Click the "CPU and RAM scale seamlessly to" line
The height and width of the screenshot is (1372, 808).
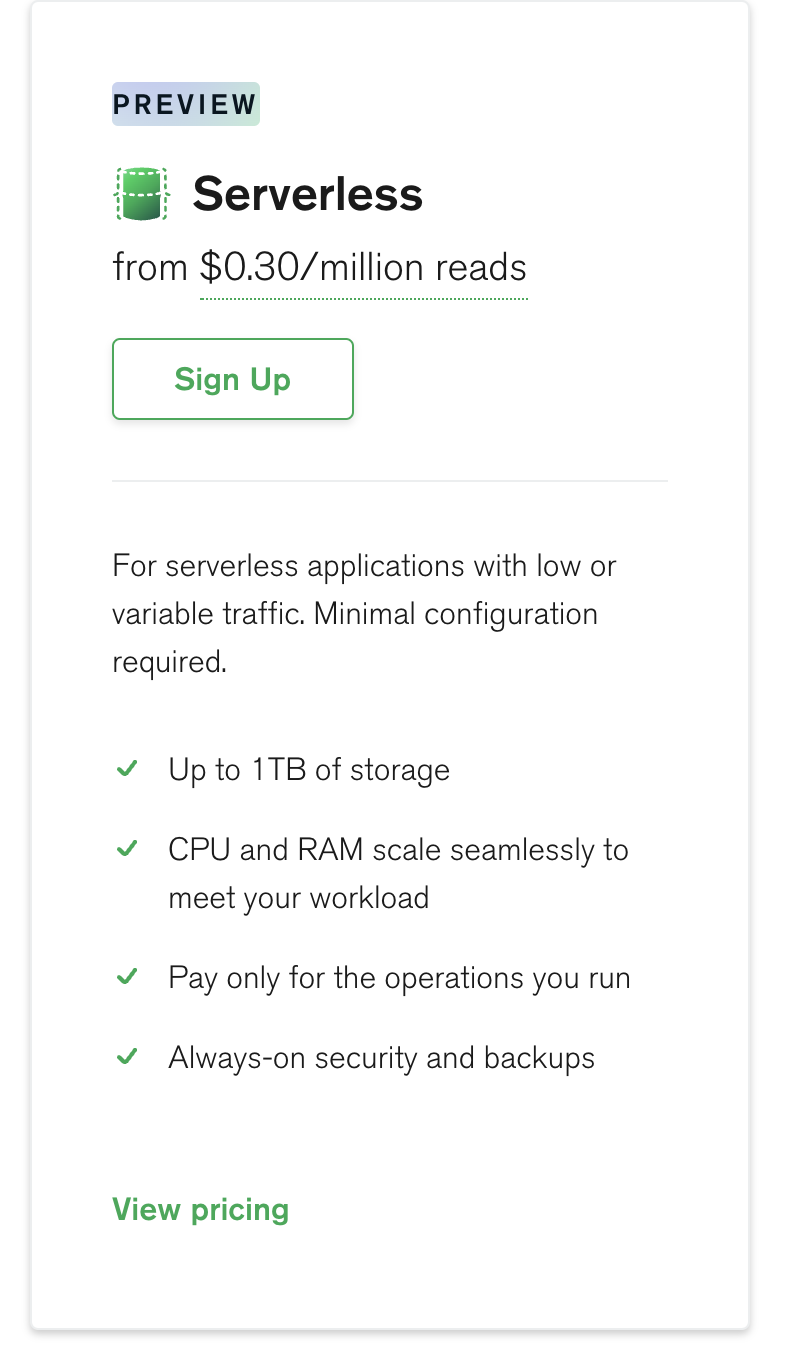click(x=398, y=850)
